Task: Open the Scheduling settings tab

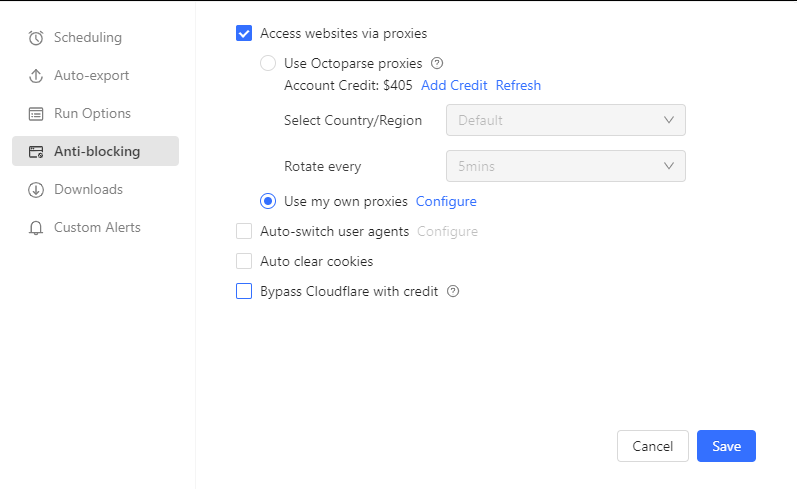Action: (x=88, y=38)
